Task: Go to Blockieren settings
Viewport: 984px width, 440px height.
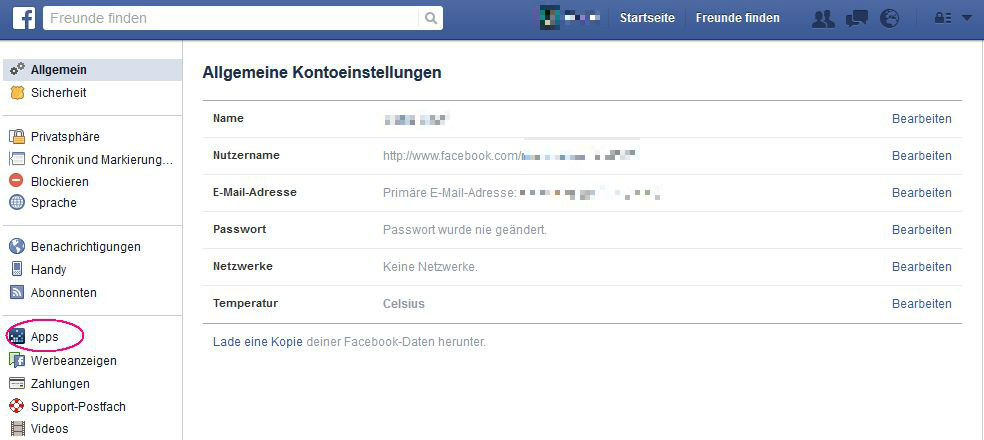Action: pos(59,182)
